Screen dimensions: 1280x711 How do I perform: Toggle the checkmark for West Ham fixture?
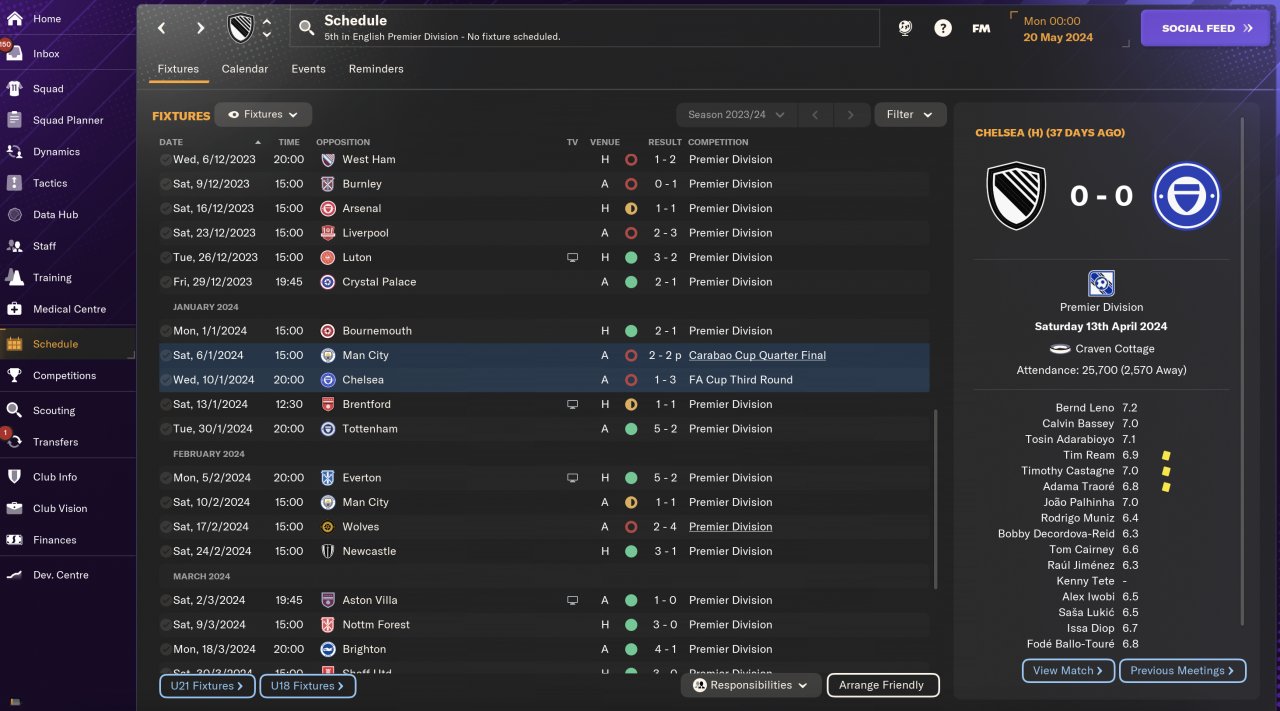pyautogui.click(x=165, y=159)
